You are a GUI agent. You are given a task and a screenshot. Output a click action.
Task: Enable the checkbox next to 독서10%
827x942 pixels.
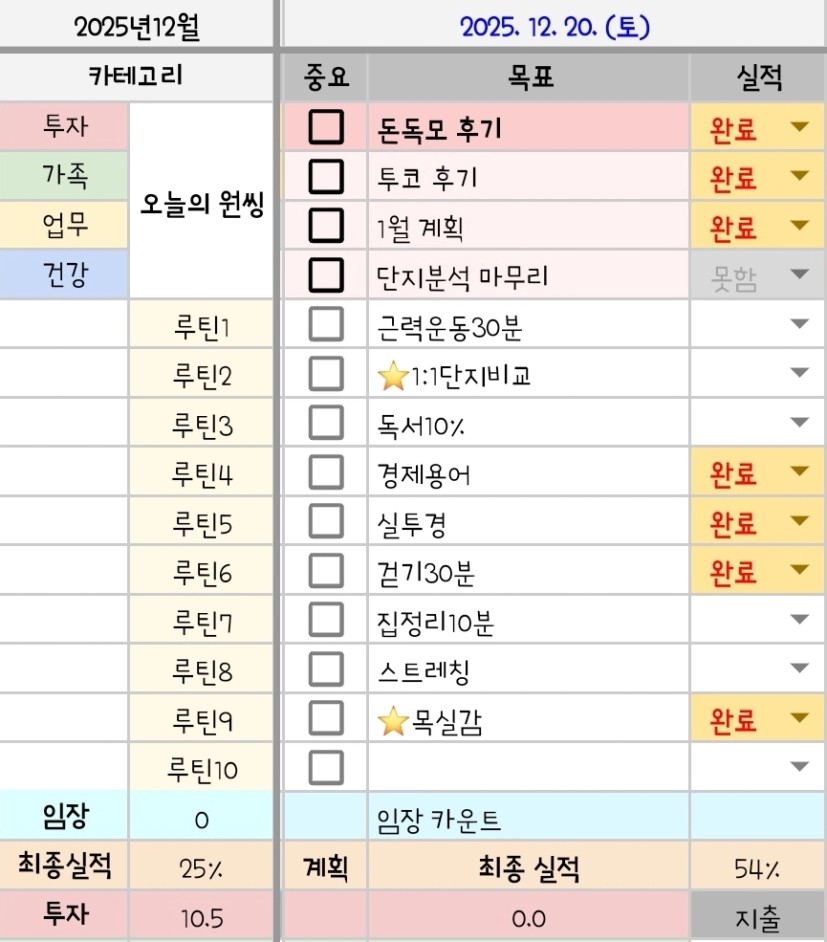click(x=326, y=424)
